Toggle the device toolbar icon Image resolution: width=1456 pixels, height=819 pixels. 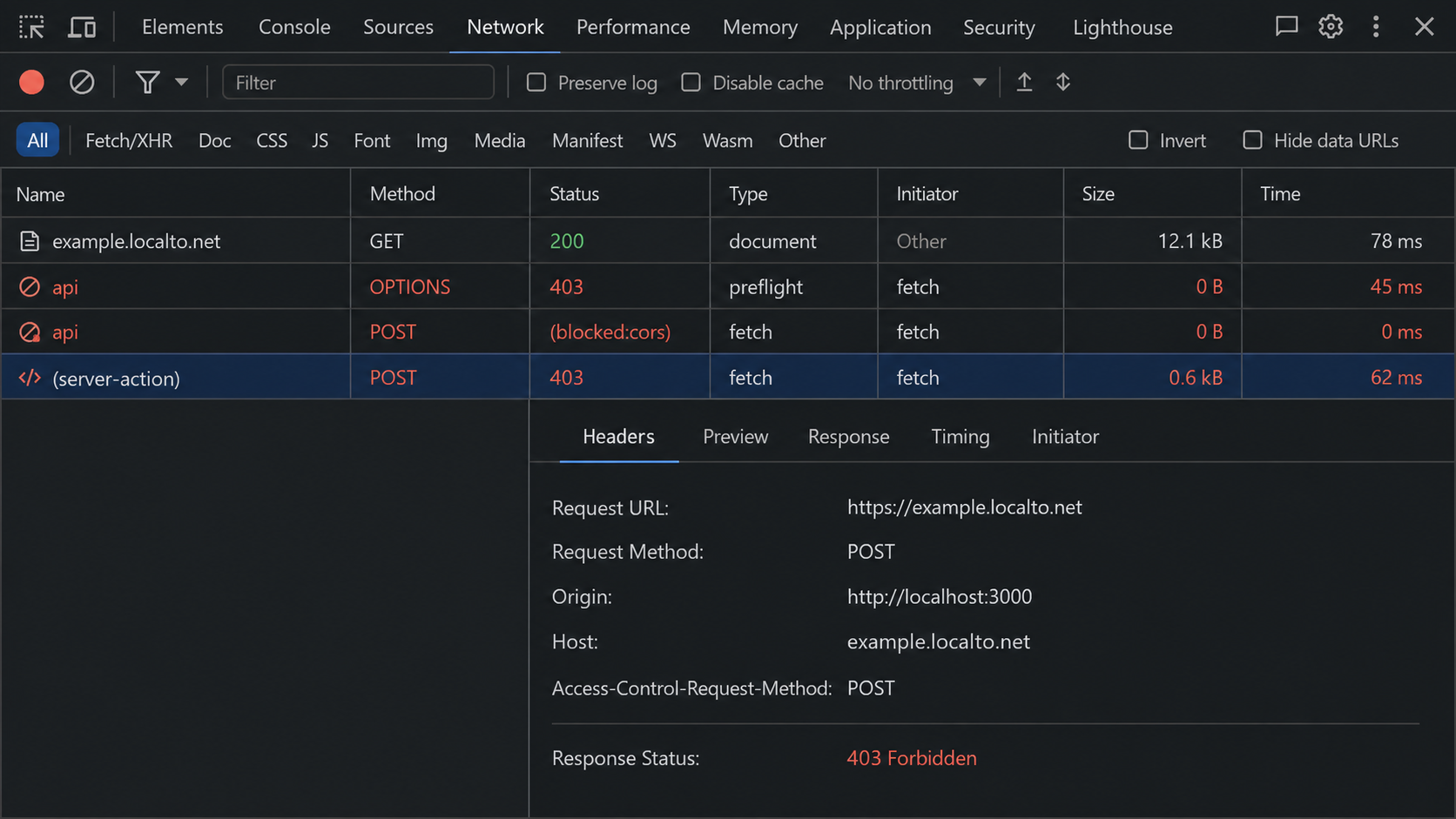(x=83, y=27)
